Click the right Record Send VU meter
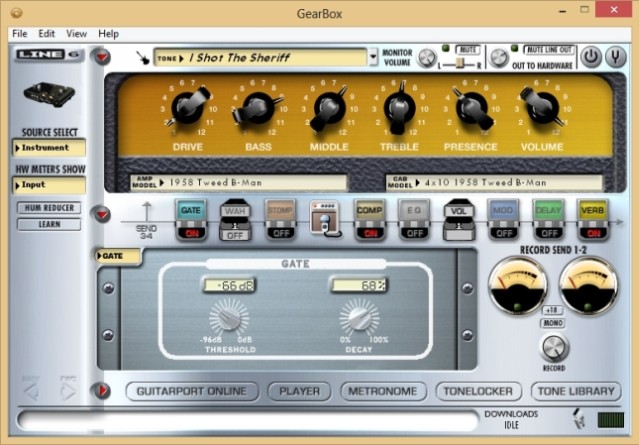This screenshot has height=445, width=639. pyautogui.click(x=588, y=286)
